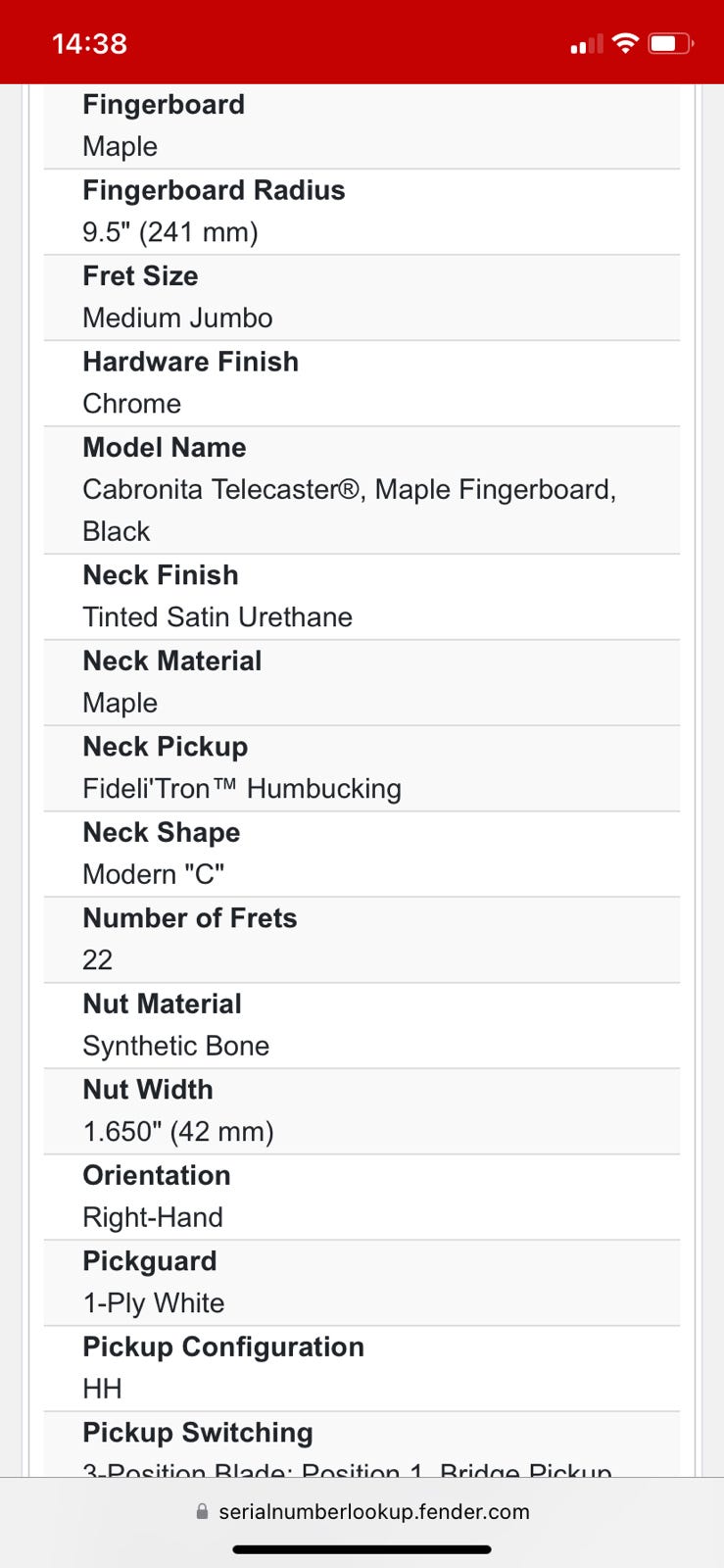Select the Tinted Satin Urethane value
The image size is (724, 1568).
click(217, 617)
